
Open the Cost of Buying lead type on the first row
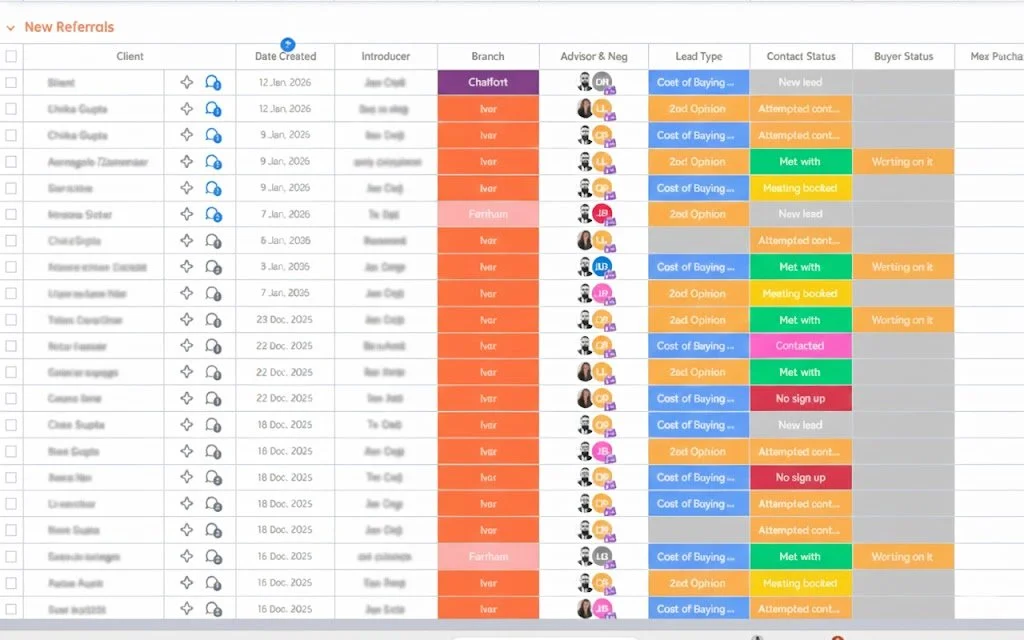[x=698, y=82]
